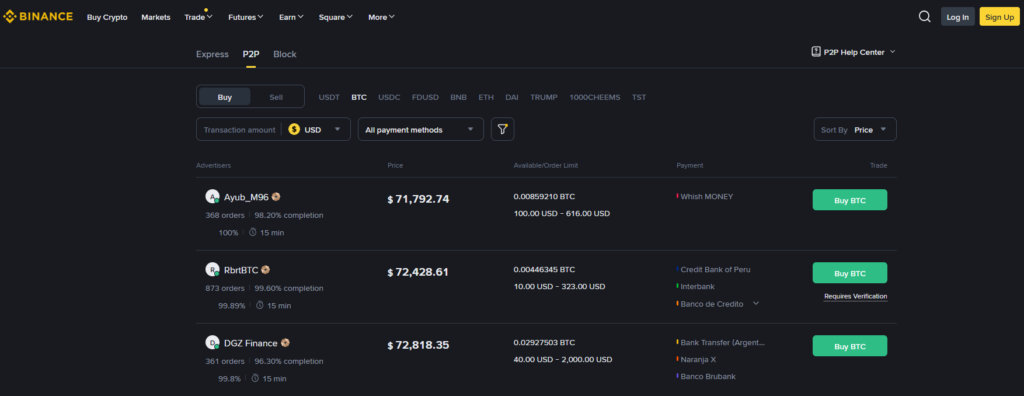This screenshot has height=396, width=1024.
Task: Open the Sort By Price dropdown
Action: tap(855, 129)
